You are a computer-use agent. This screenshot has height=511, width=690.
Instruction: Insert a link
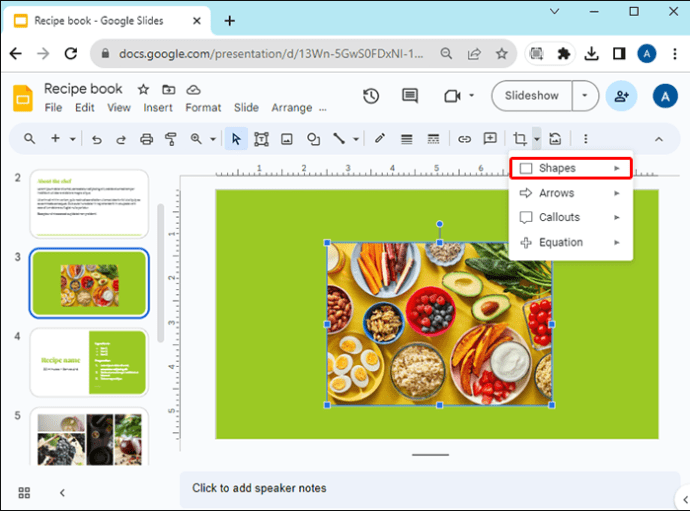[464, 140]
